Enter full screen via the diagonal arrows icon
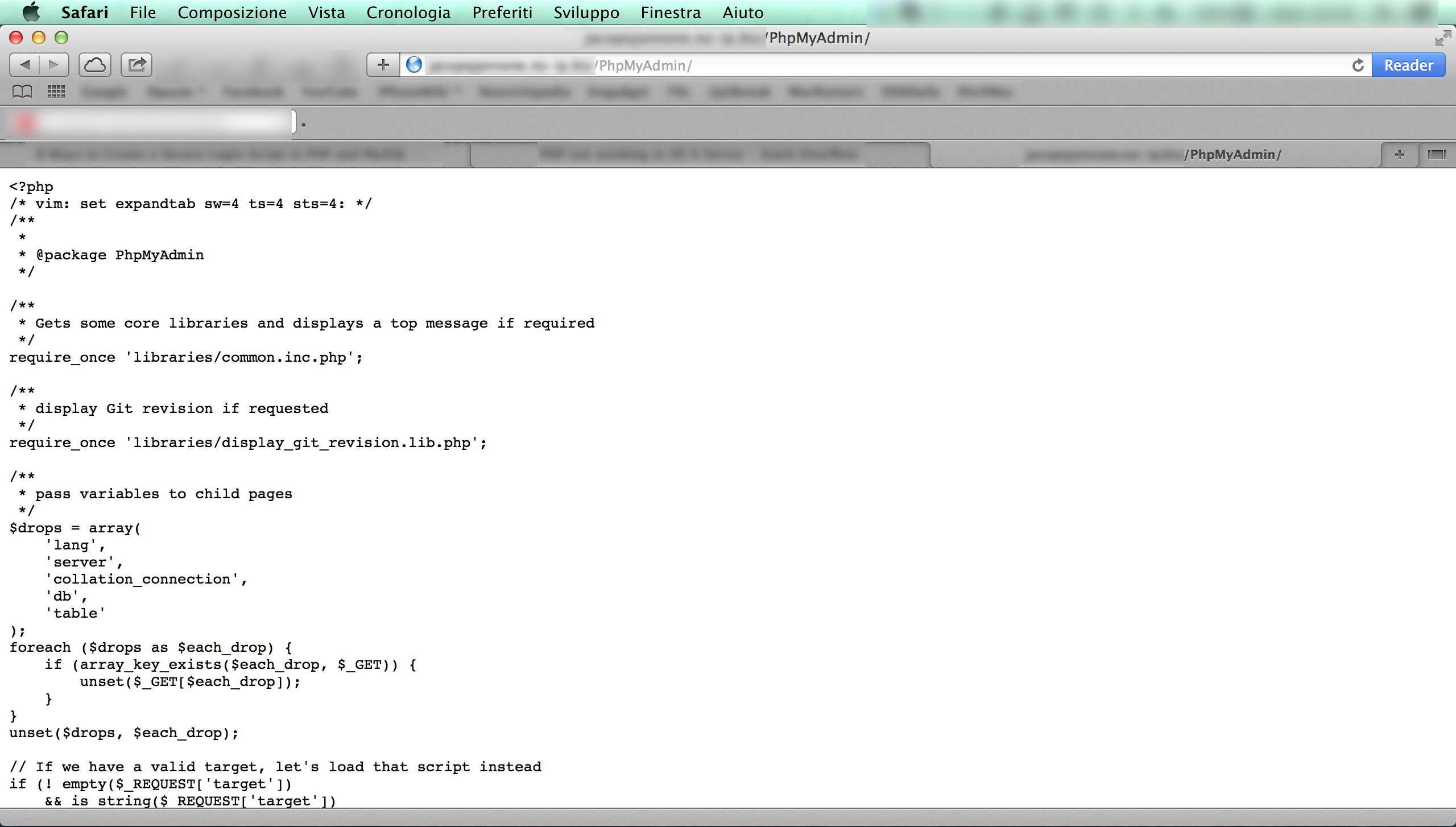The height and width of the screenshot is (827, 1456). (x=1443, y=38)
